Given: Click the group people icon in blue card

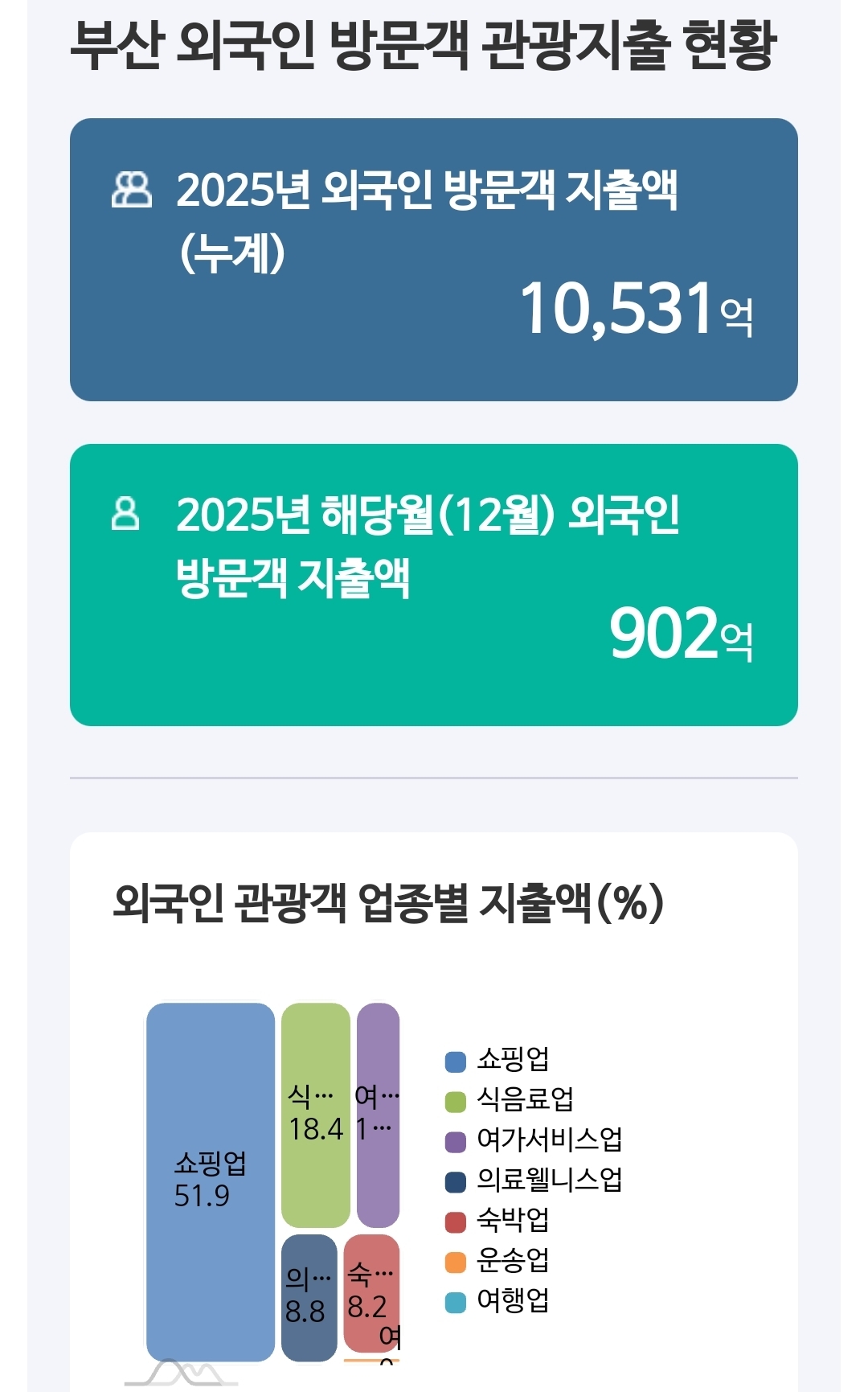Looking at the screenshot, I should (x=131, y=191).
